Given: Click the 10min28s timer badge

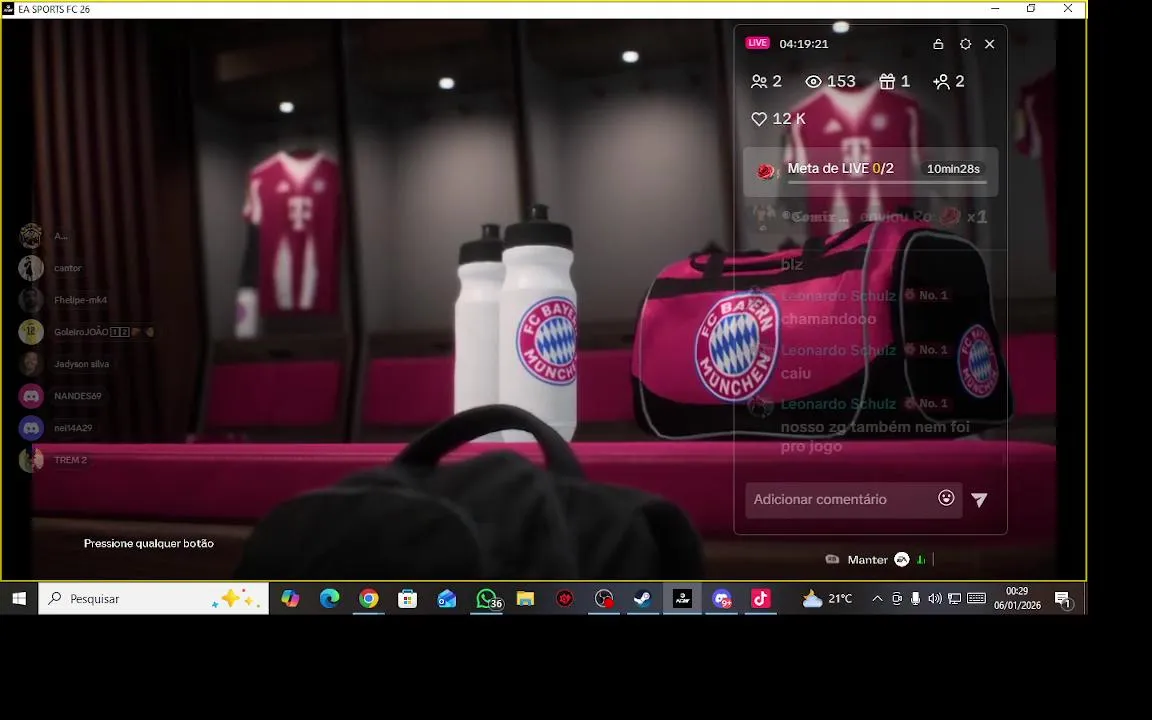Looking at the screenshot, I should pos(953,169).
